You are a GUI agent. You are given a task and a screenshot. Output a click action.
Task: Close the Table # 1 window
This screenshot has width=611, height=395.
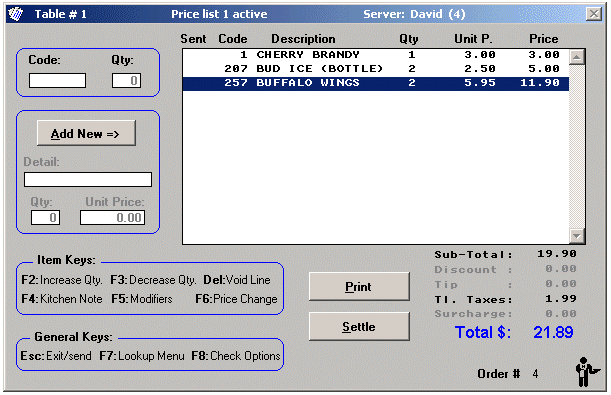tap(593, 14)
